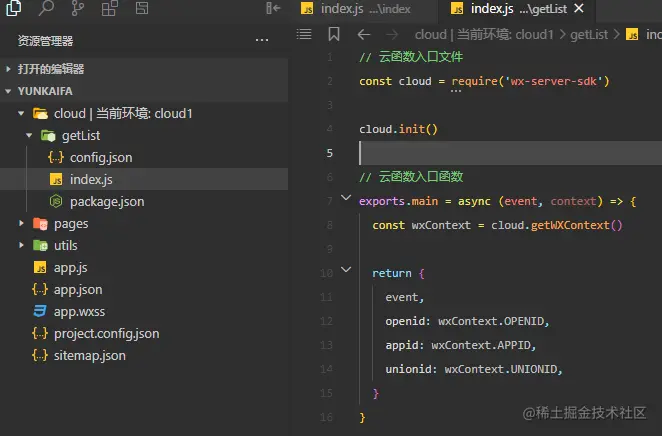Click the CSS icon beside app.wxss
662x436 pixels.
40,311
